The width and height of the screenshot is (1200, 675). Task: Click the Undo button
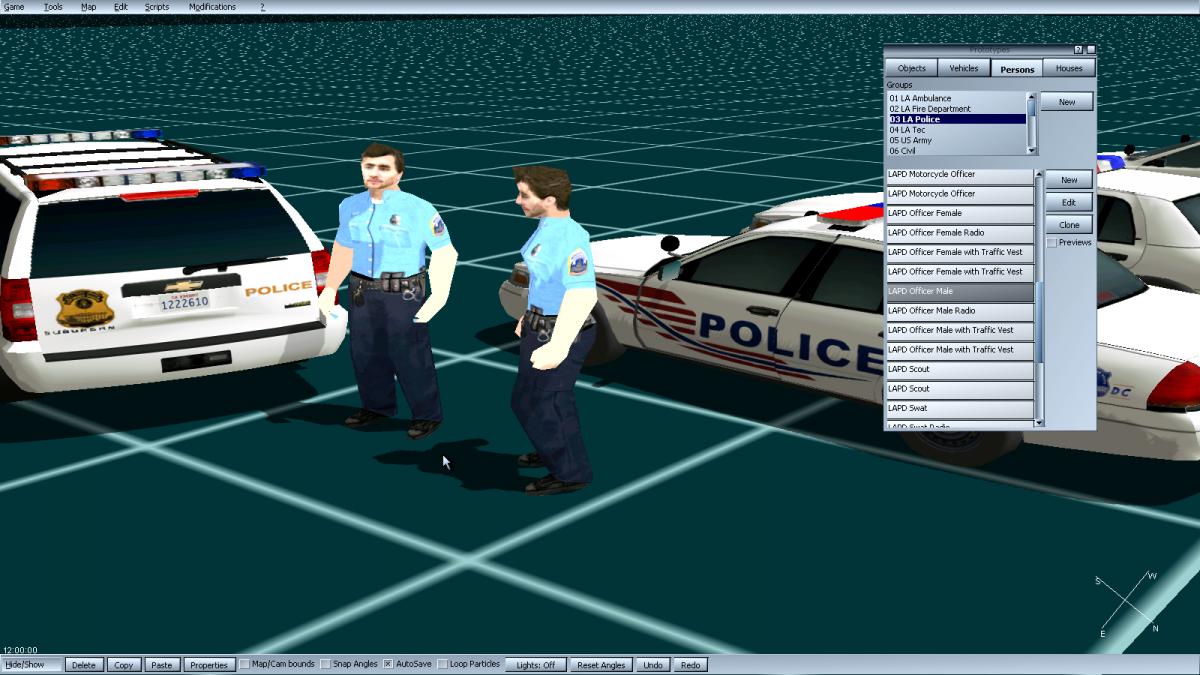coord(653,665)
